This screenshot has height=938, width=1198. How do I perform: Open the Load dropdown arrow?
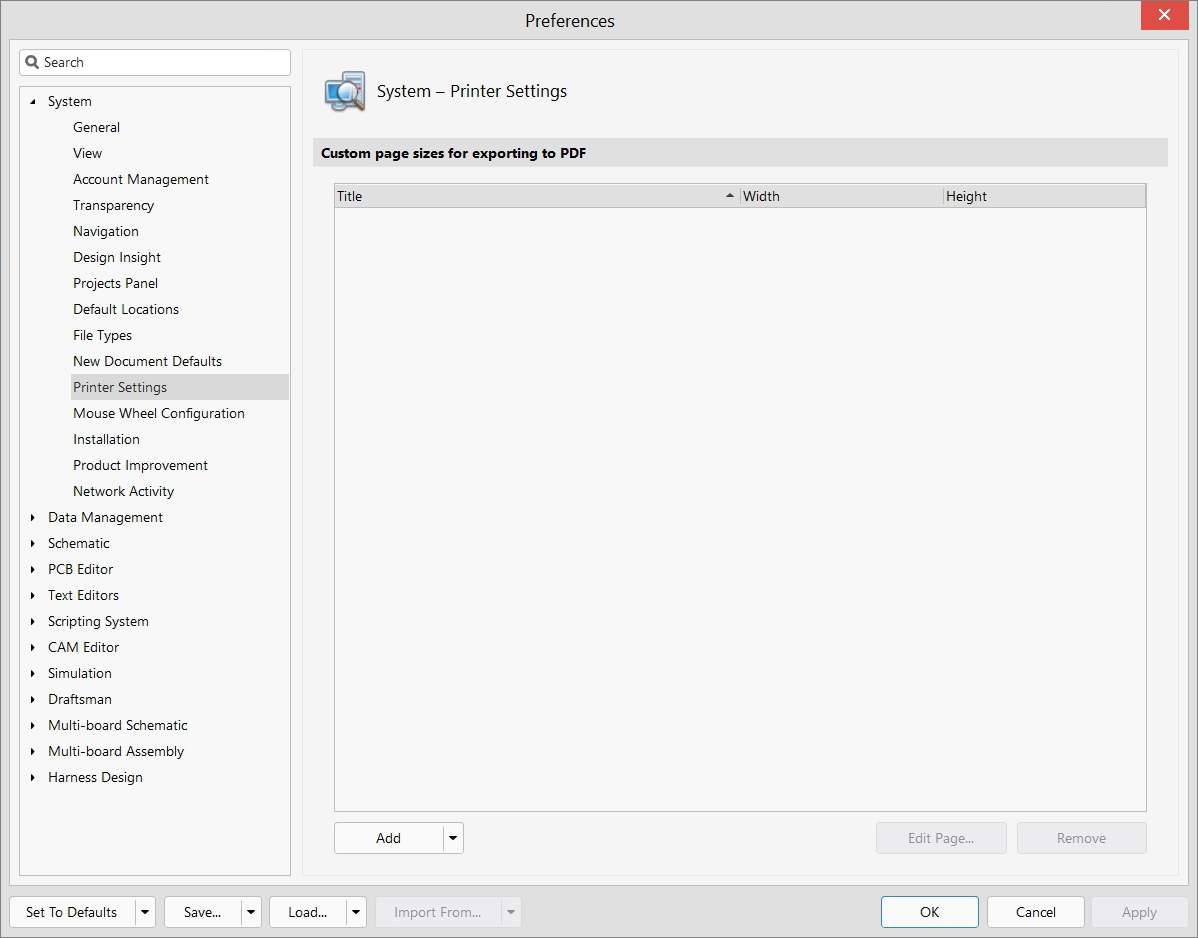(356, 912)
